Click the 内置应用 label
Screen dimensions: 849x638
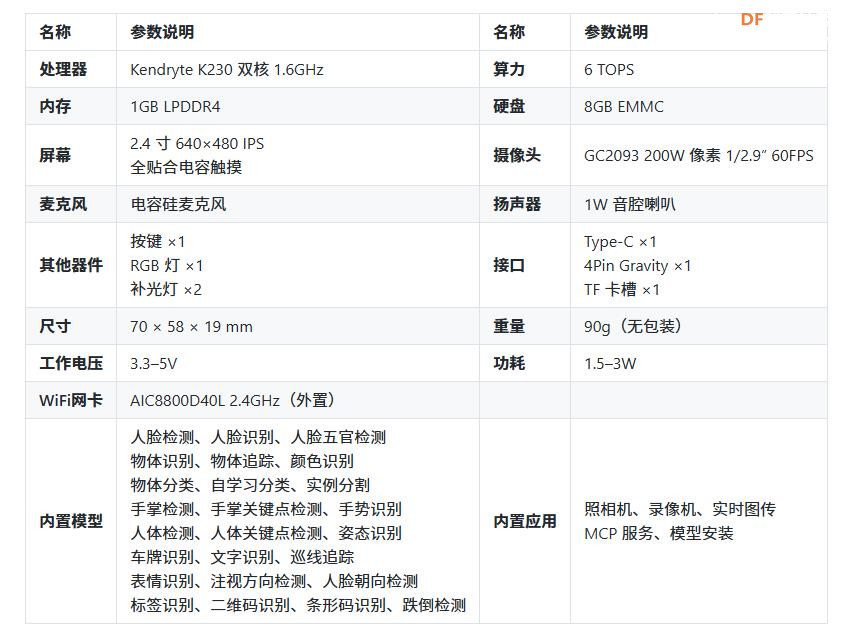tap(525, 521)
